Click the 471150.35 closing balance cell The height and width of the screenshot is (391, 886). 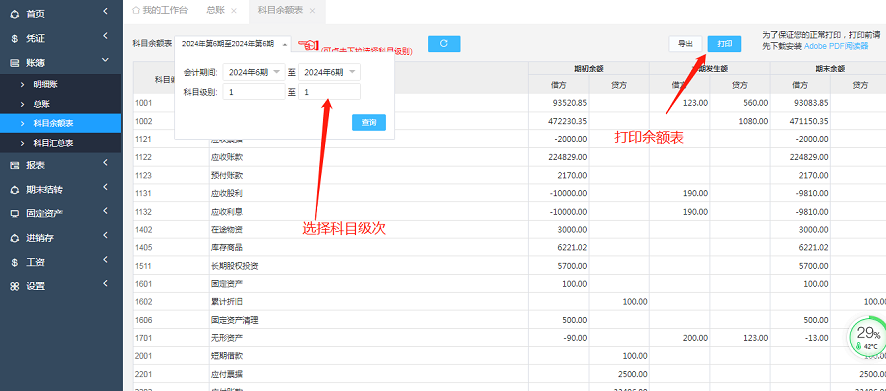[809, 121]
